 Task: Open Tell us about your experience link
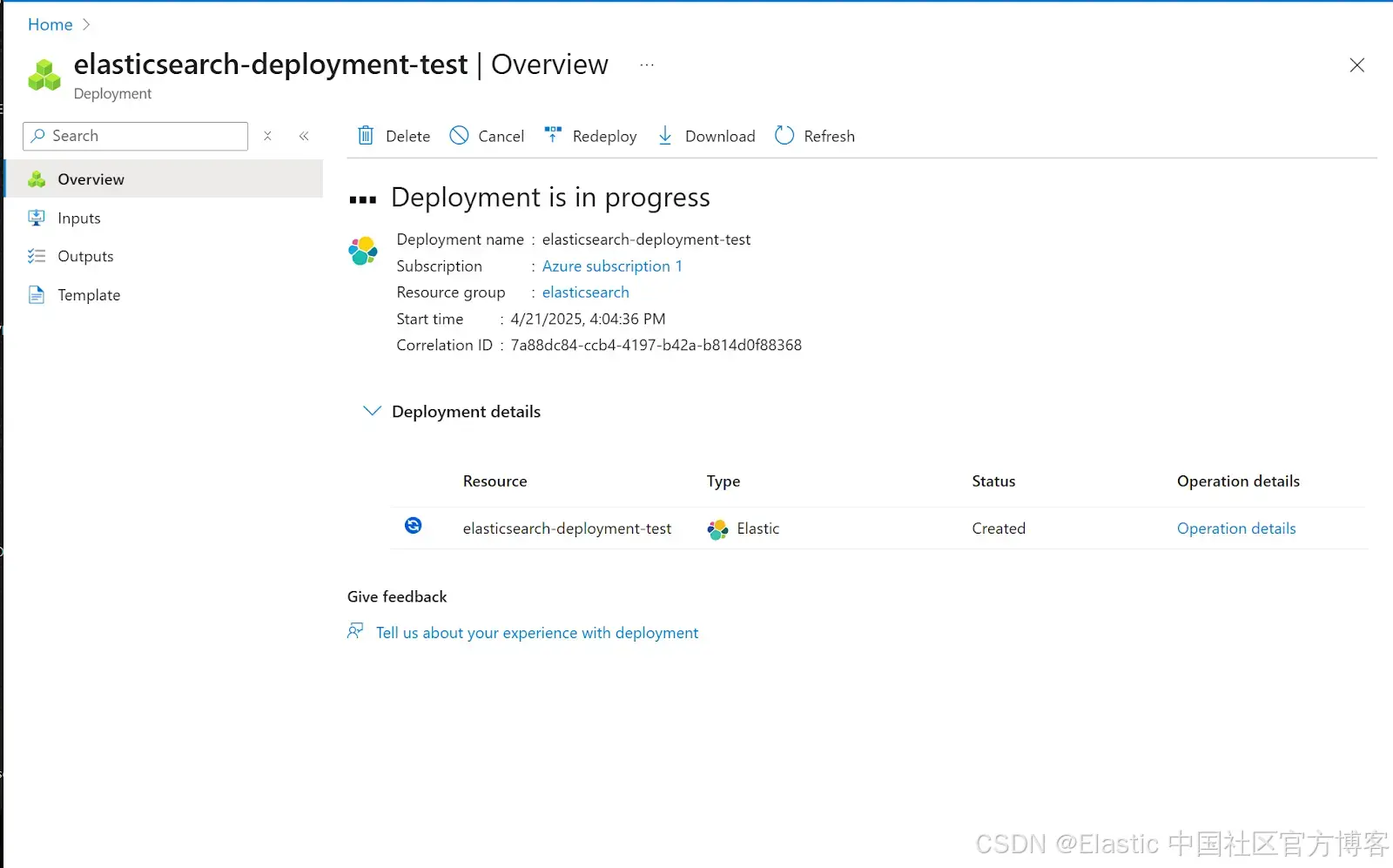[537, 633]
